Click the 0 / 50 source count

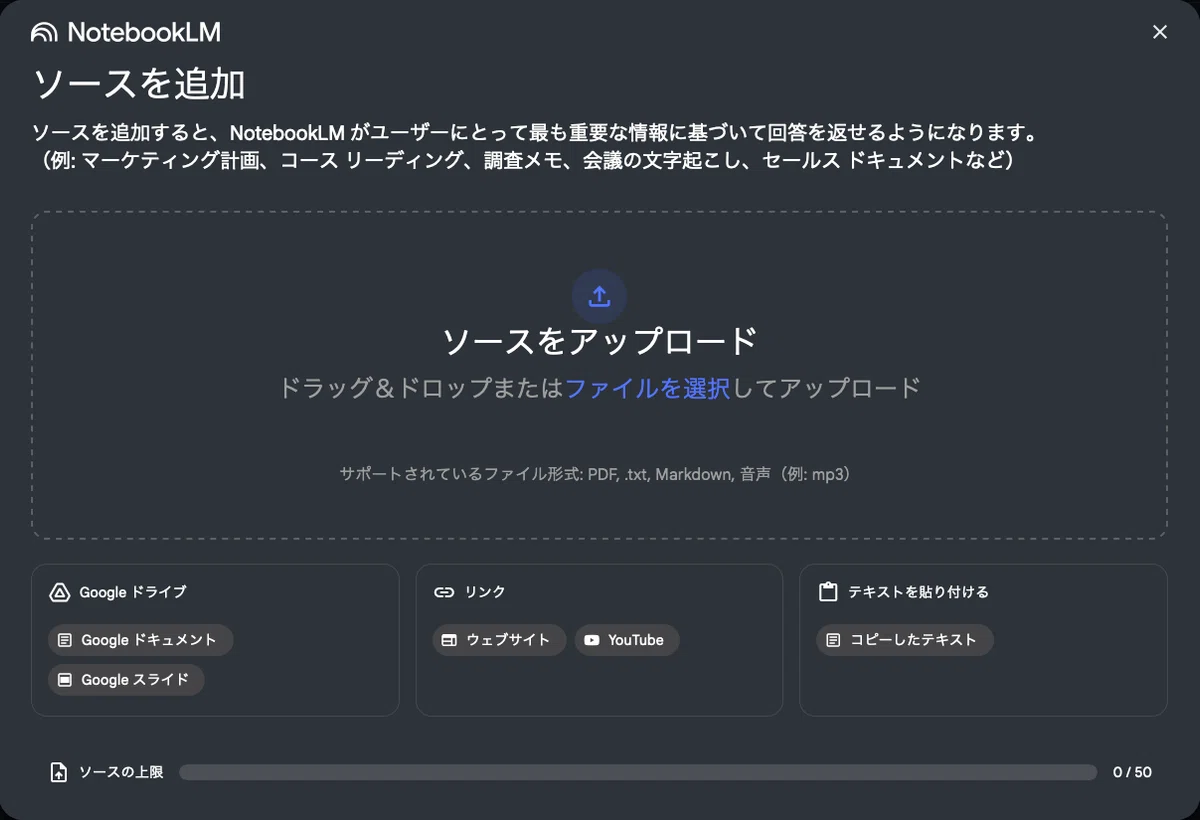click(1132, 772)
